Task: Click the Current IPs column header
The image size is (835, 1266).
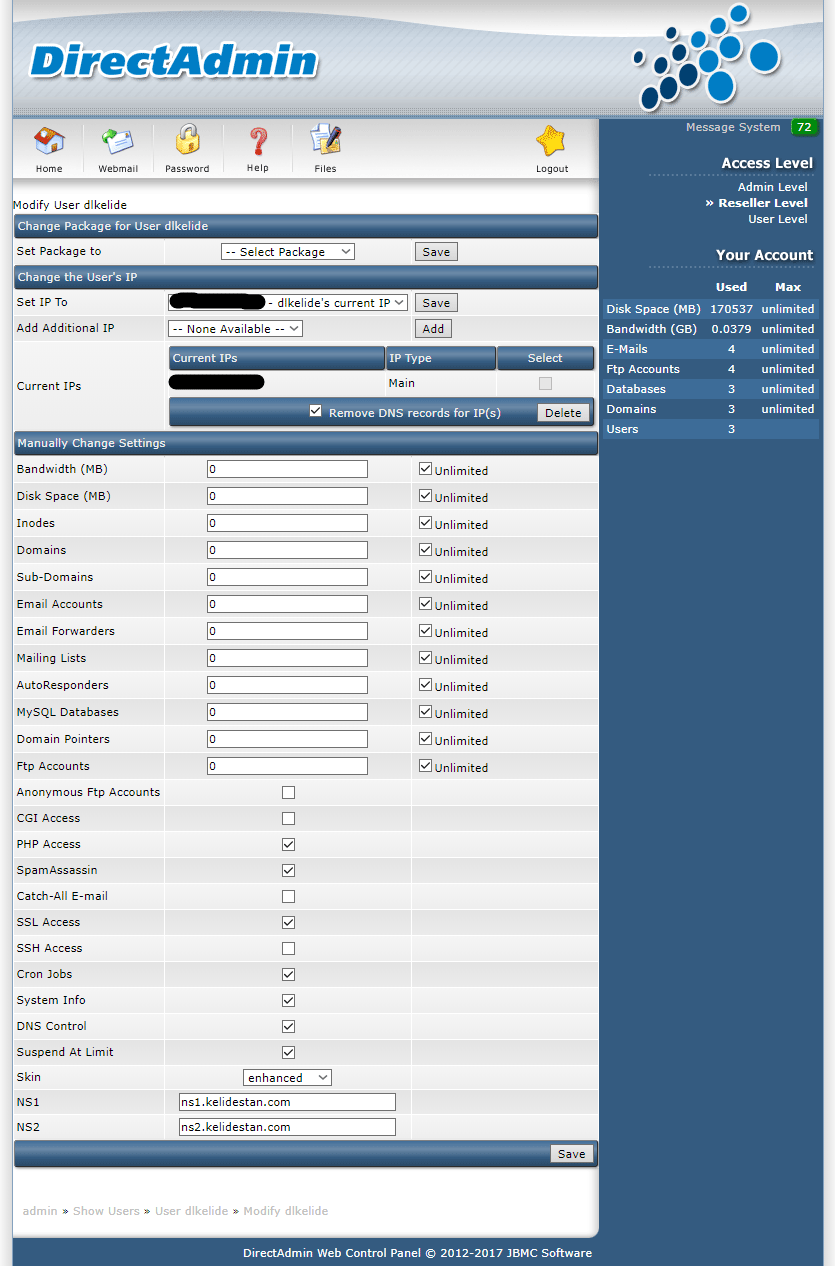Action: [x=277, y=358]
